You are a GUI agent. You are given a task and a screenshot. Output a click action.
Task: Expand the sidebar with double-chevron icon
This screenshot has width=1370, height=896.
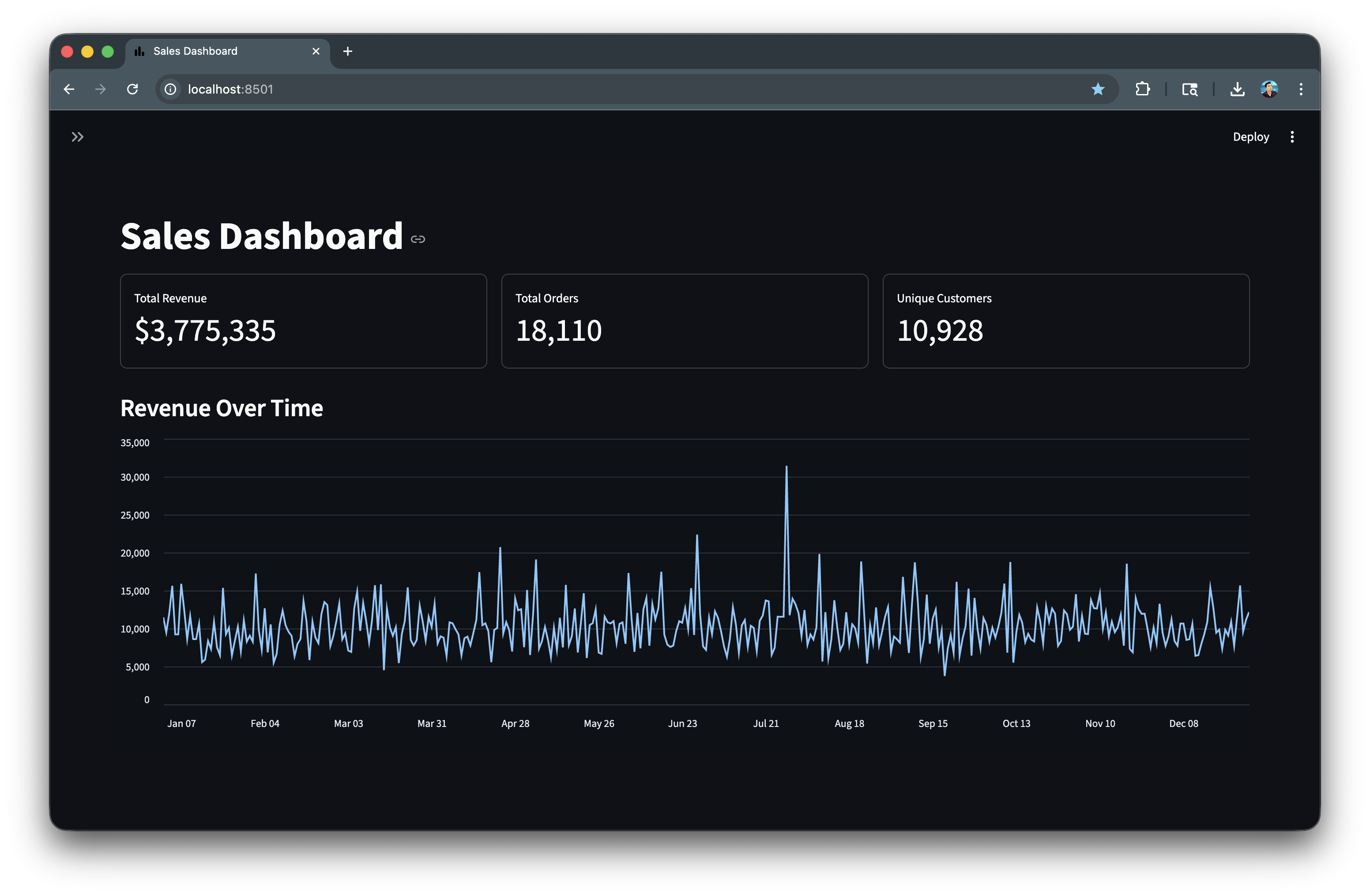(77, 137)
